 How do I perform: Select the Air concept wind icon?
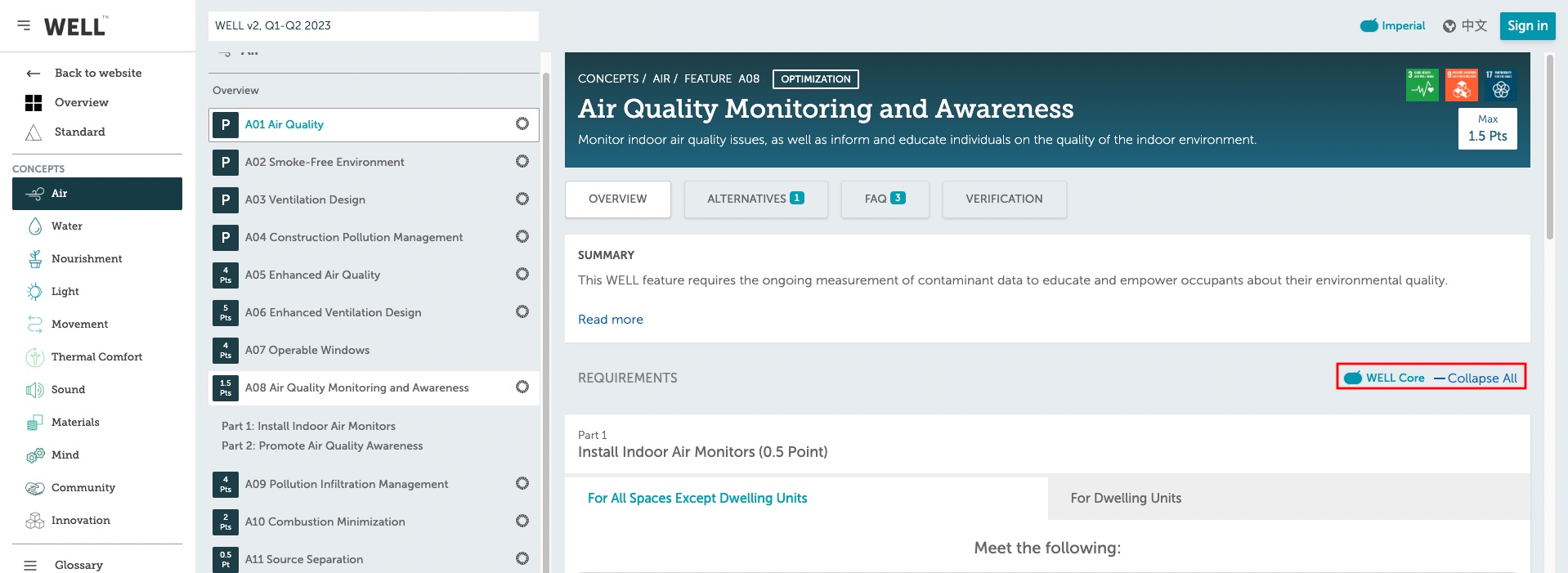(x=35, y=194)
